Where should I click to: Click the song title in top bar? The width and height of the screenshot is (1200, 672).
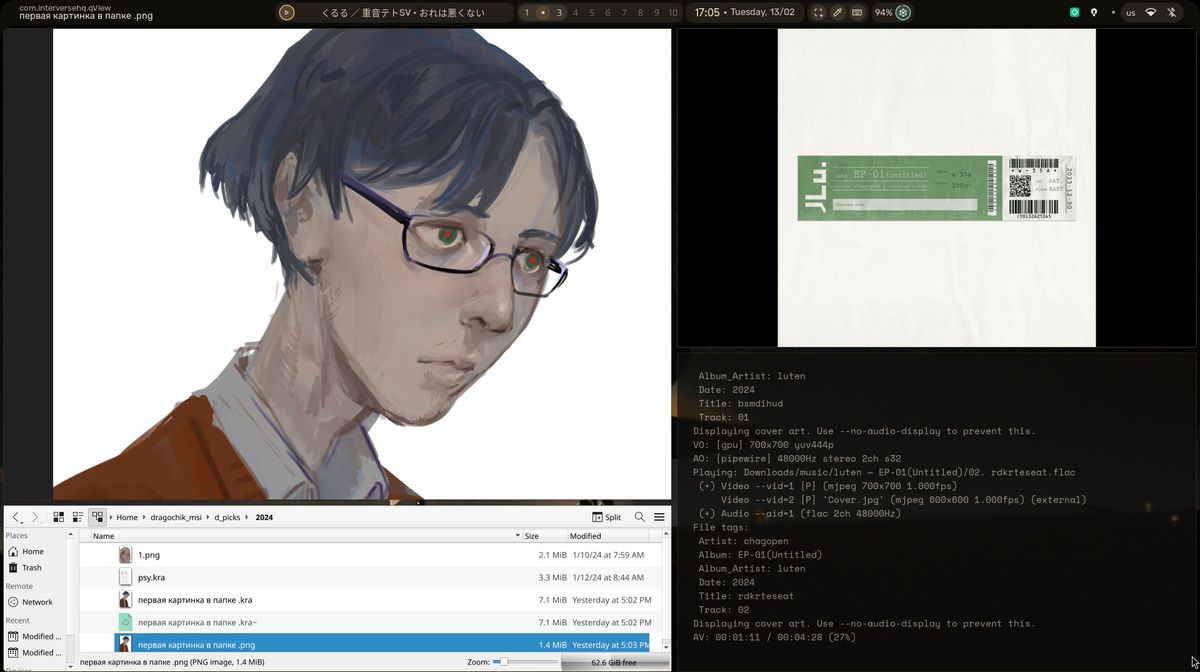[x=404, y=13]
